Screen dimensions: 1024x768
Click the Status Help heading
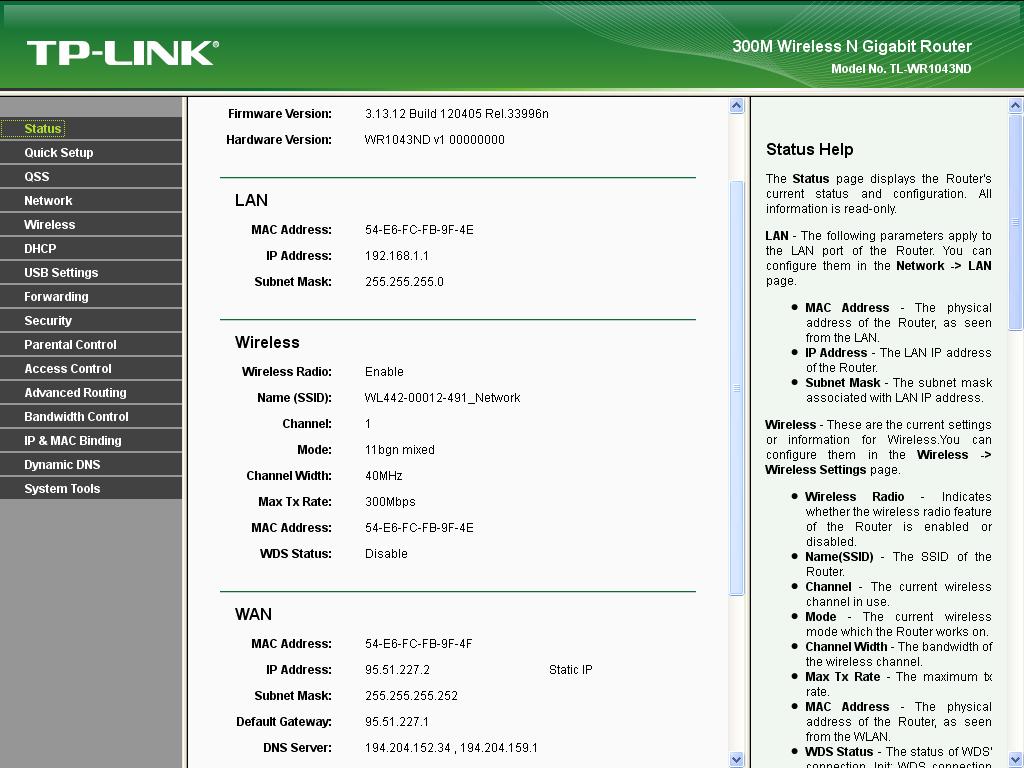810,150
